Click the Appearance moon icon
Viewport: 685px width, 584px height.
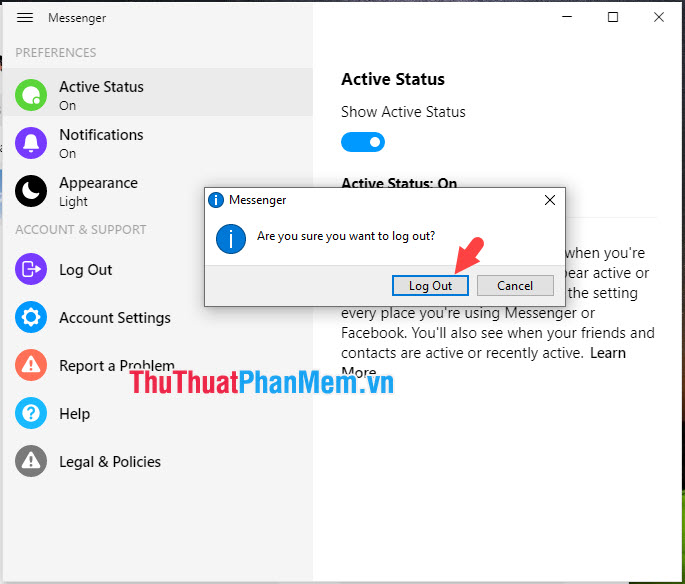click(31, 191)
